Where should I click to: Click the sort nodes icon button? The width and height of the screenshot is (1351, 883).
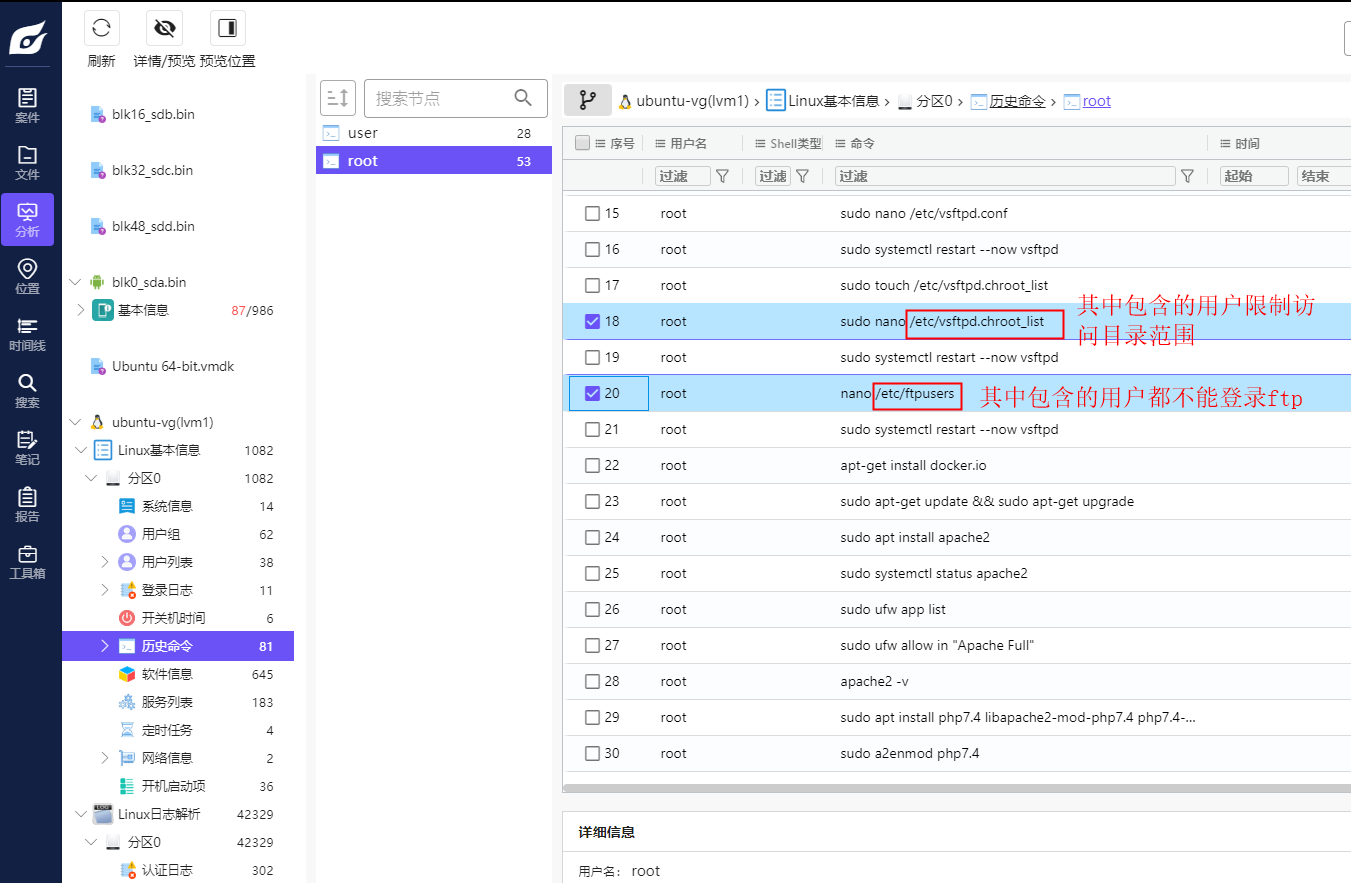338,98
